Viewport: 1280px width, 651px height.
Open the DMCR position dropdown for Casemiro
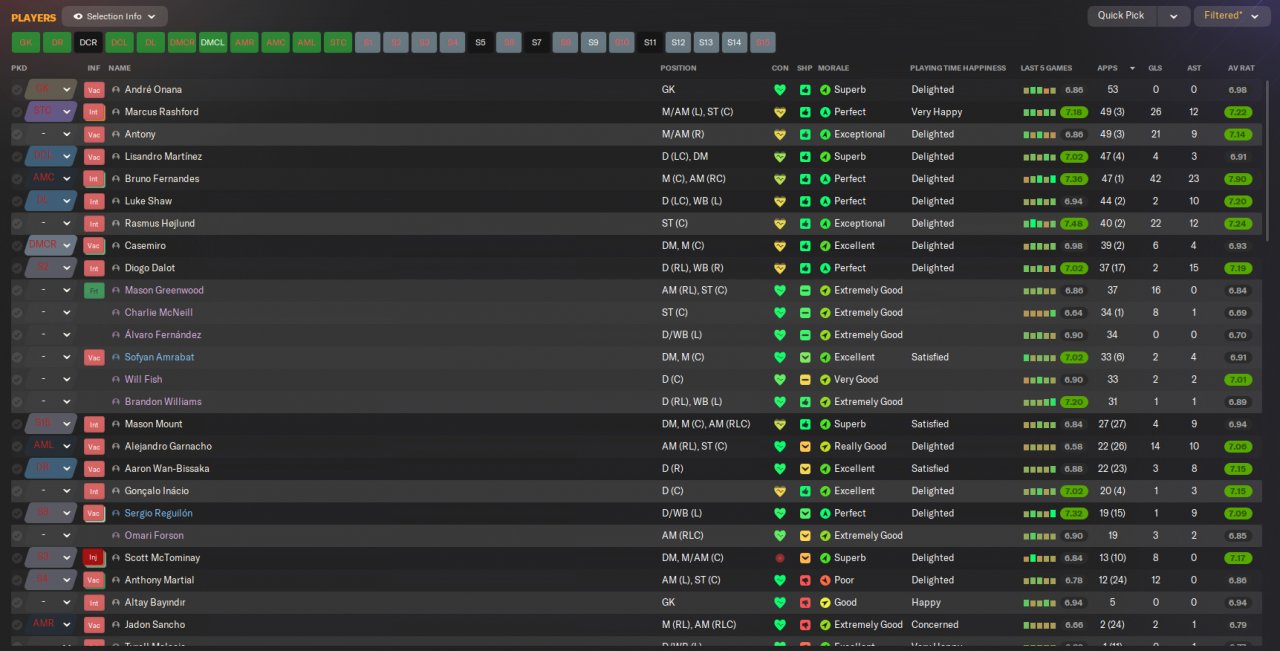pyautogui.click(x=52, y=246)
